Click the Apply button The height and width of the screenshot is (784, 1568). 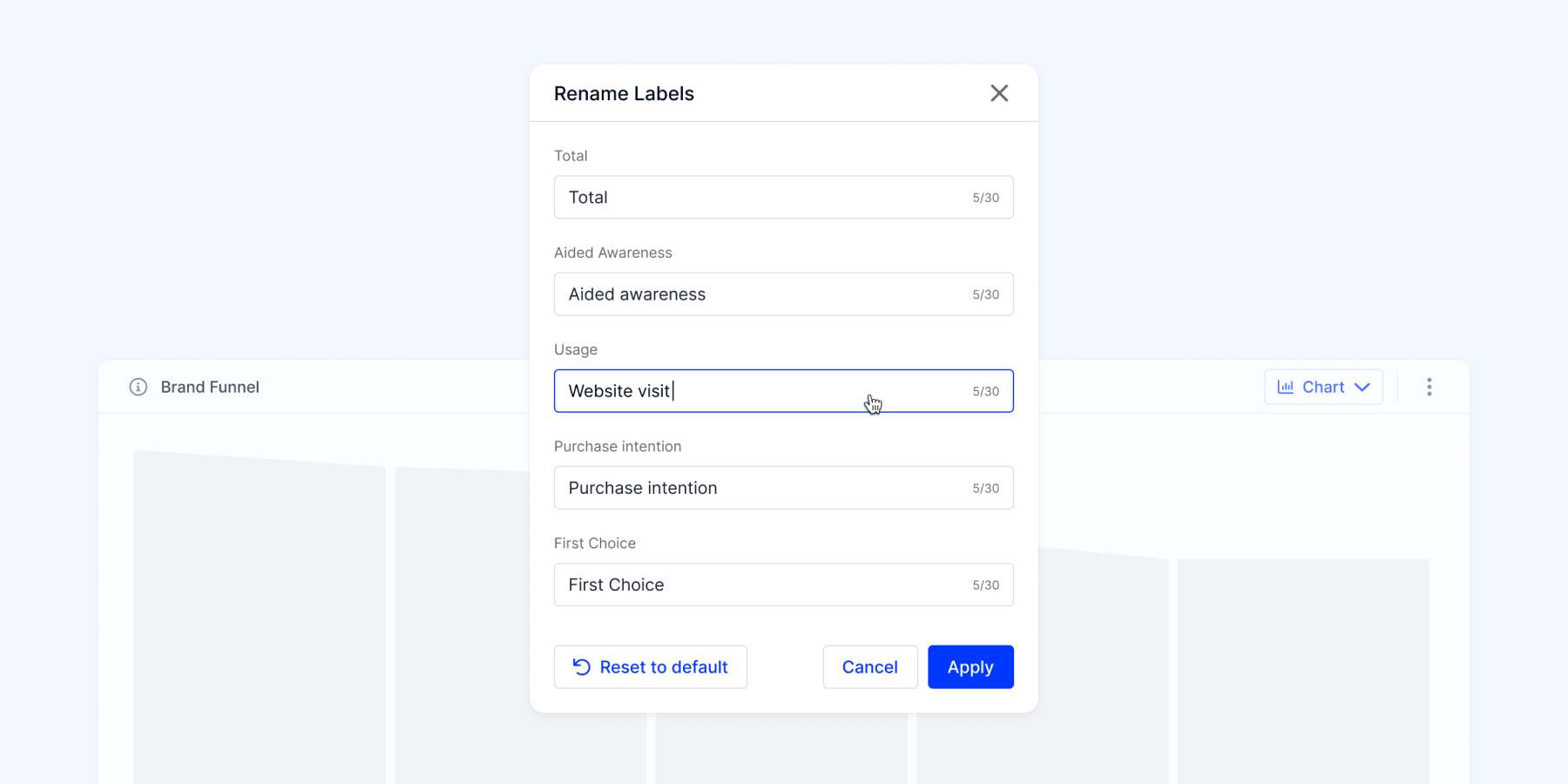970,666
